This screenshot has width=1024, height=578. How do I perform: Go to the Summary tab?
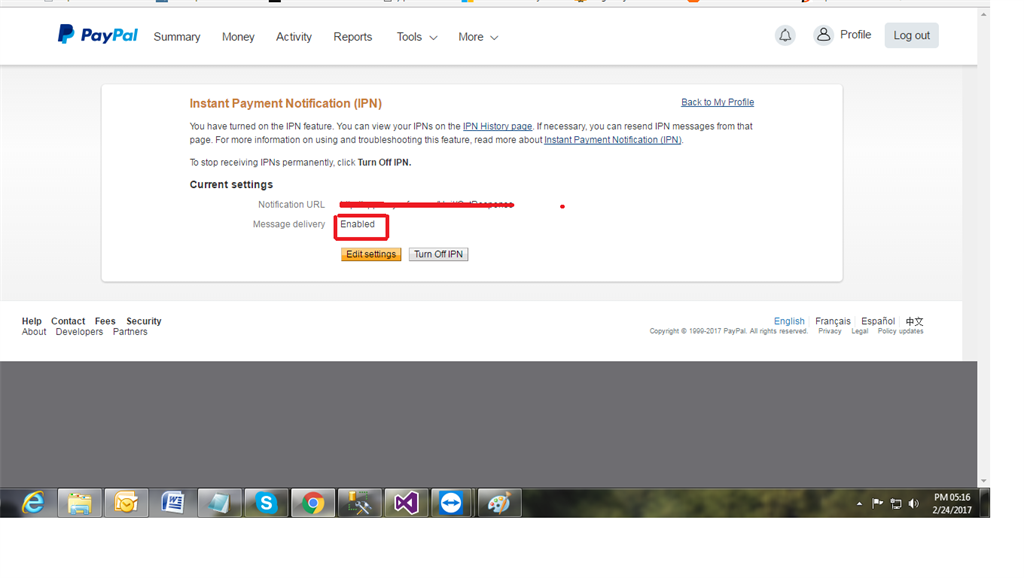[177, 37]
